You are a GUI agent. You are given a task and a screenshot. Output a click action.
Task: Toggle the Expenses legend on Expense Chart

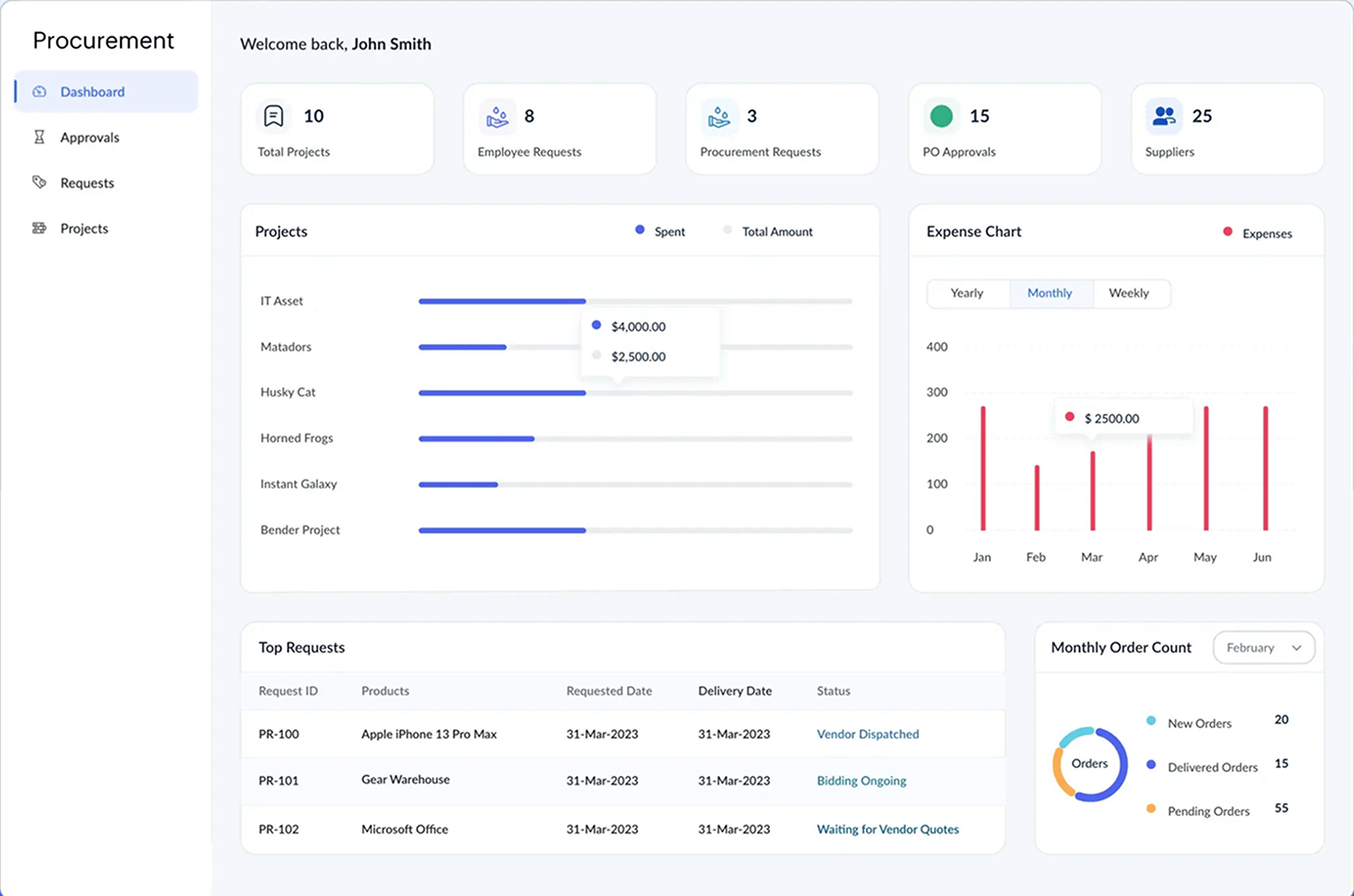[x=1256, y=232]
